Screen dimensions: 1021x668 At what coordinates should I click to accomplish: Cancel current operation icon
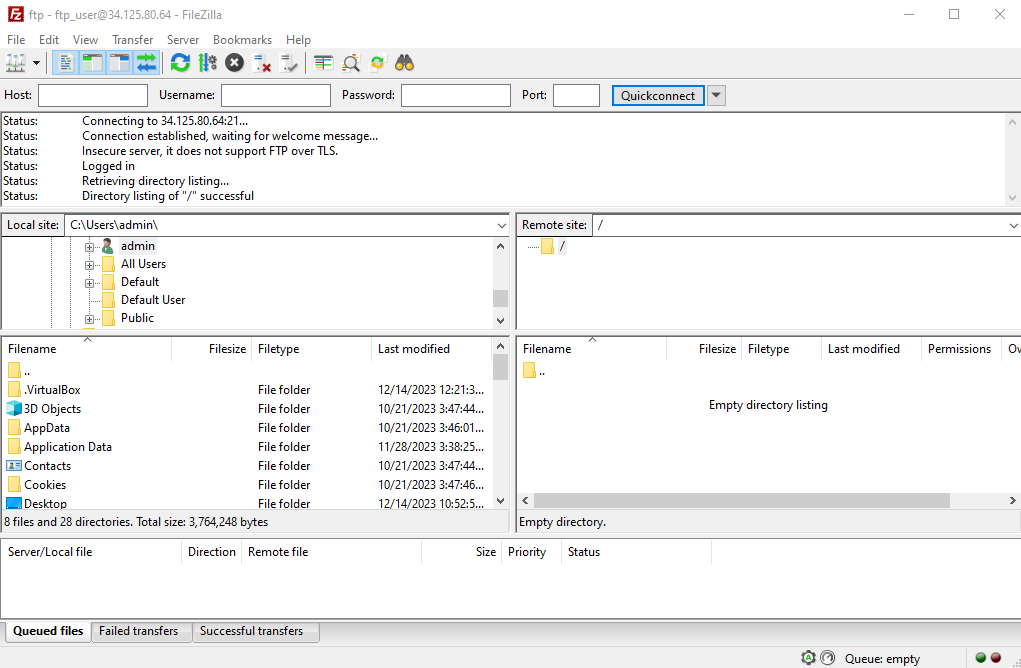234,63
